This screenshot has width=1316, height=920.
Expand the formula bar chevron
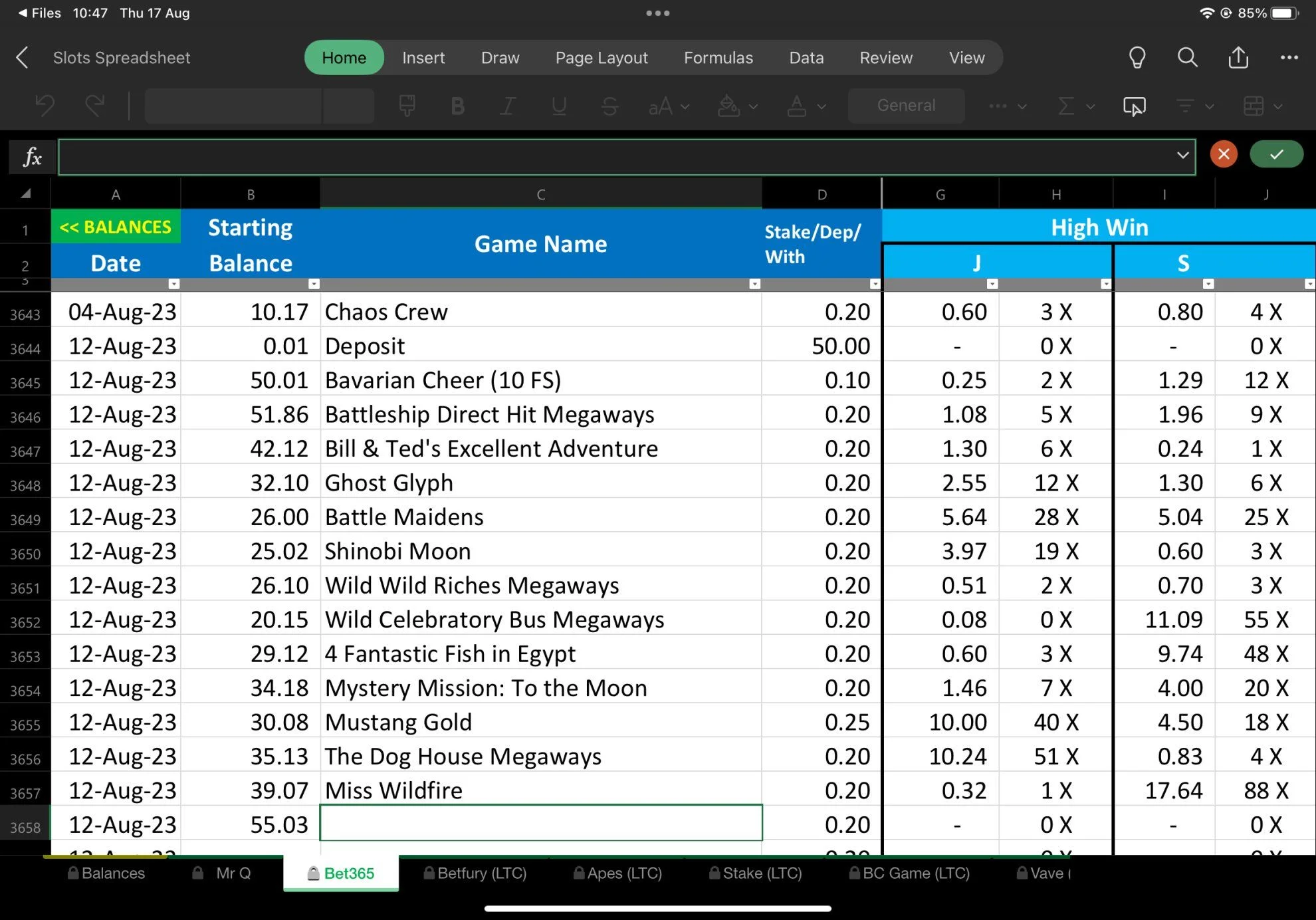click(x=1182, y=156)
